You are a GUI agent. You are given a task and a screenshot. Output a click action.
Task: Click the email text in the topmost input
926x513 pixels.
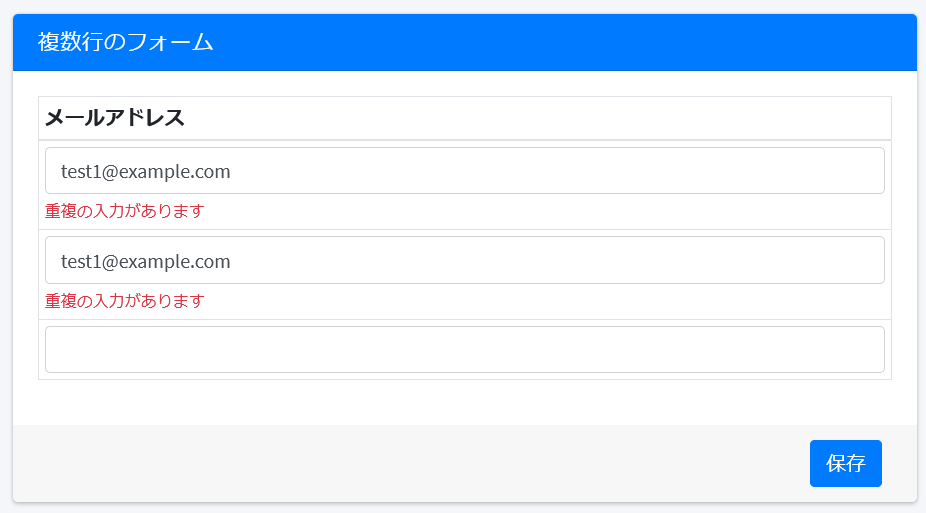point(145,171)
